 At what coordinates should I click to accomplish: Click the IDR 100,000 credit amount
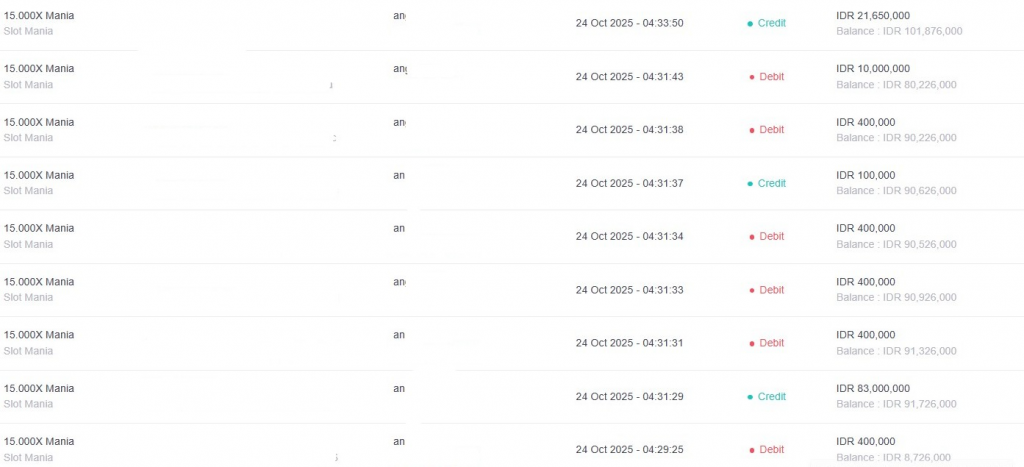866,175
